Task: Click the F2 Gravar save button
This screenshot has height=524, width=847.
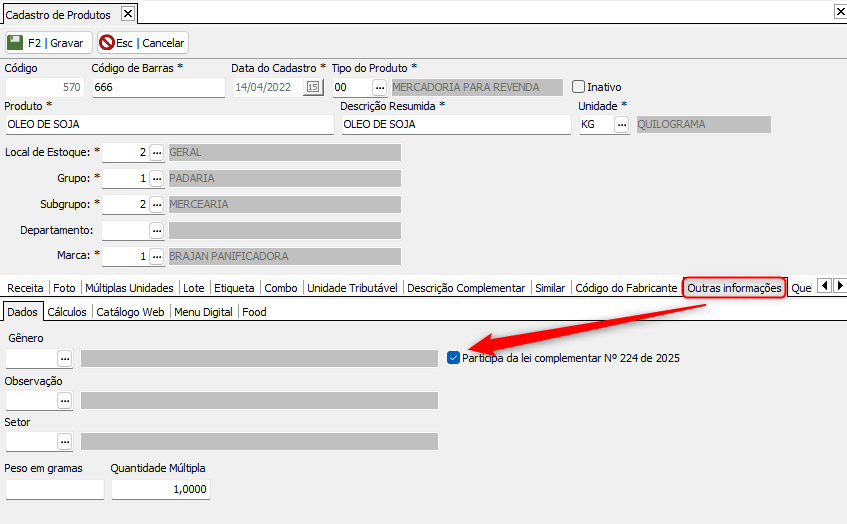Action: point(48,43)
